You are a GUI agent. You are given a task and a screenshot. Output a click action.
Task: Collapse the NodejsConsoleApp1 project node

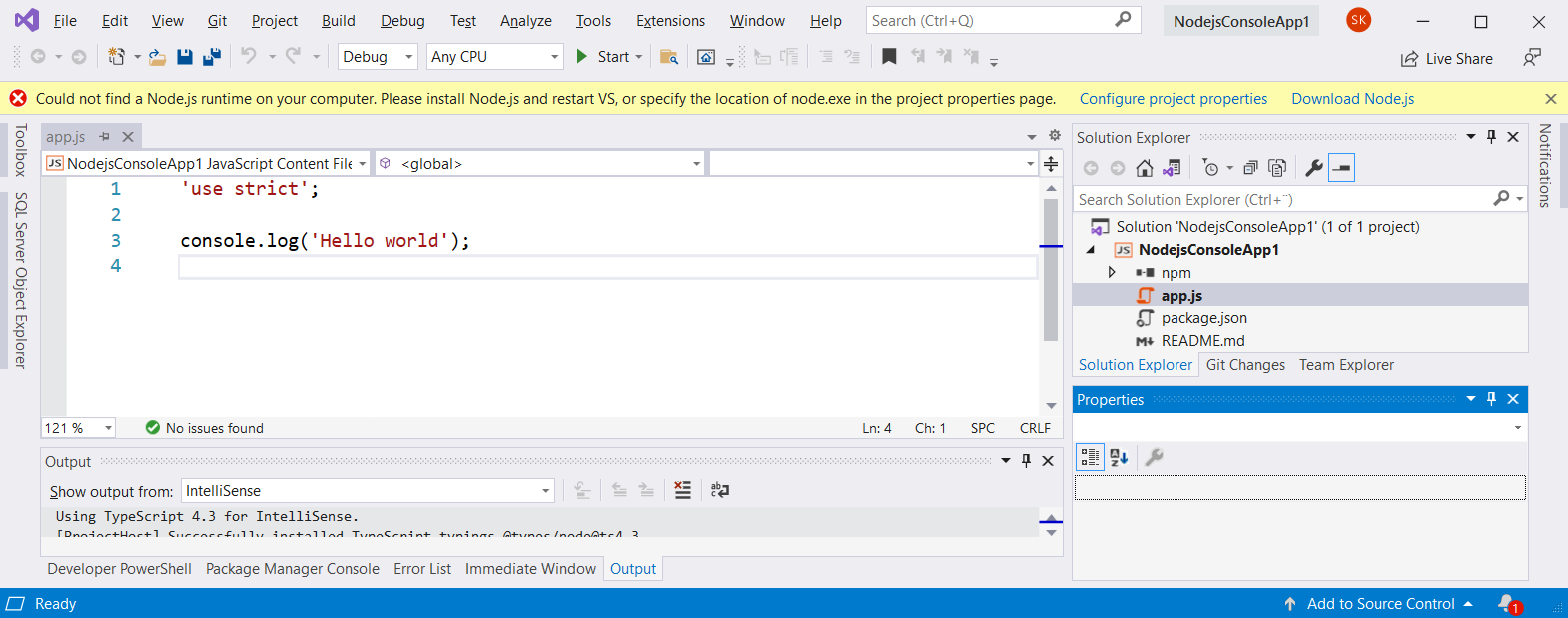click(x=1091, y=250)
